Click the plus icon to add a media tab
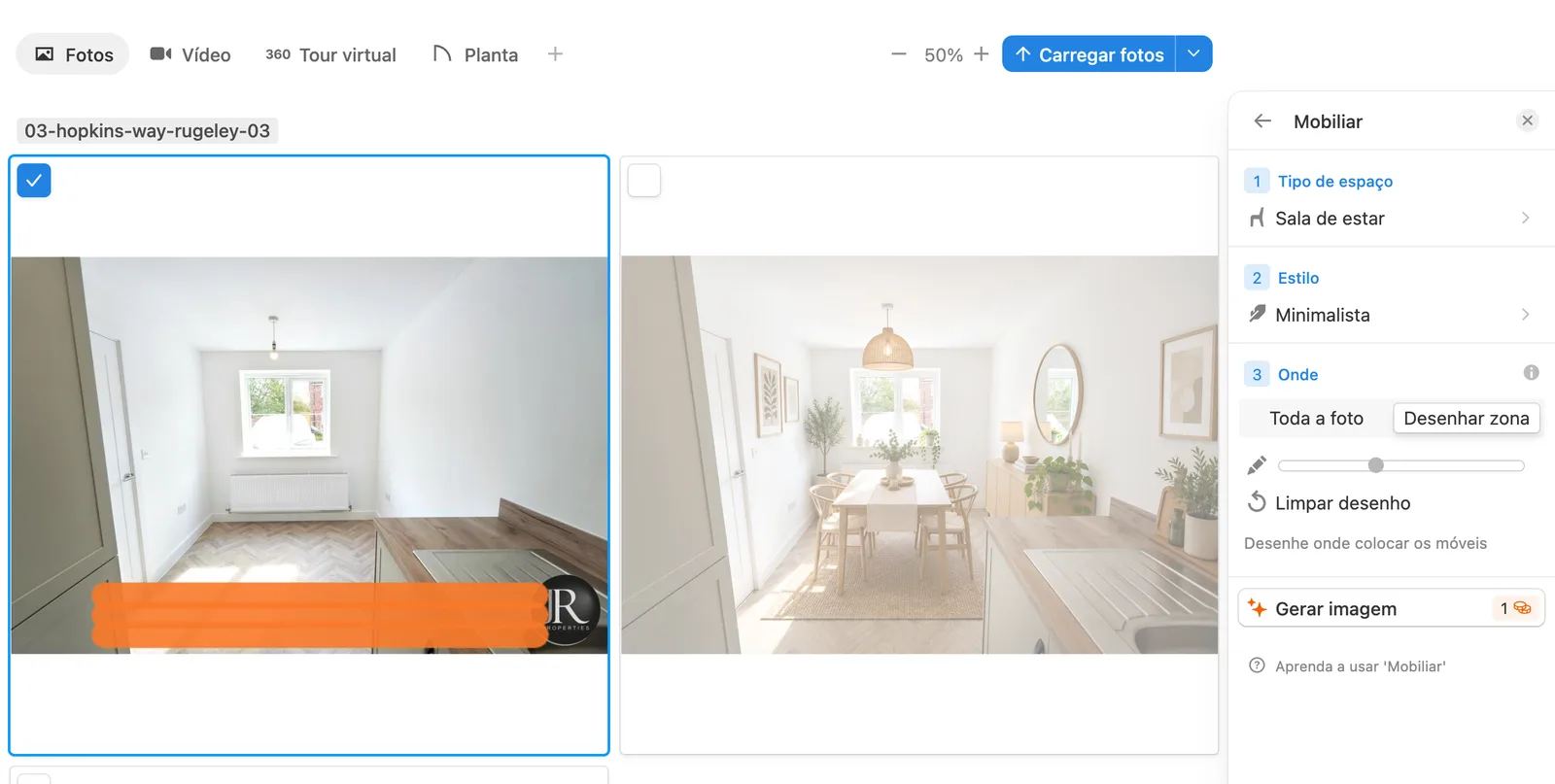The width and height of the screenshot is (1555, 784). (x=555, y=54)
